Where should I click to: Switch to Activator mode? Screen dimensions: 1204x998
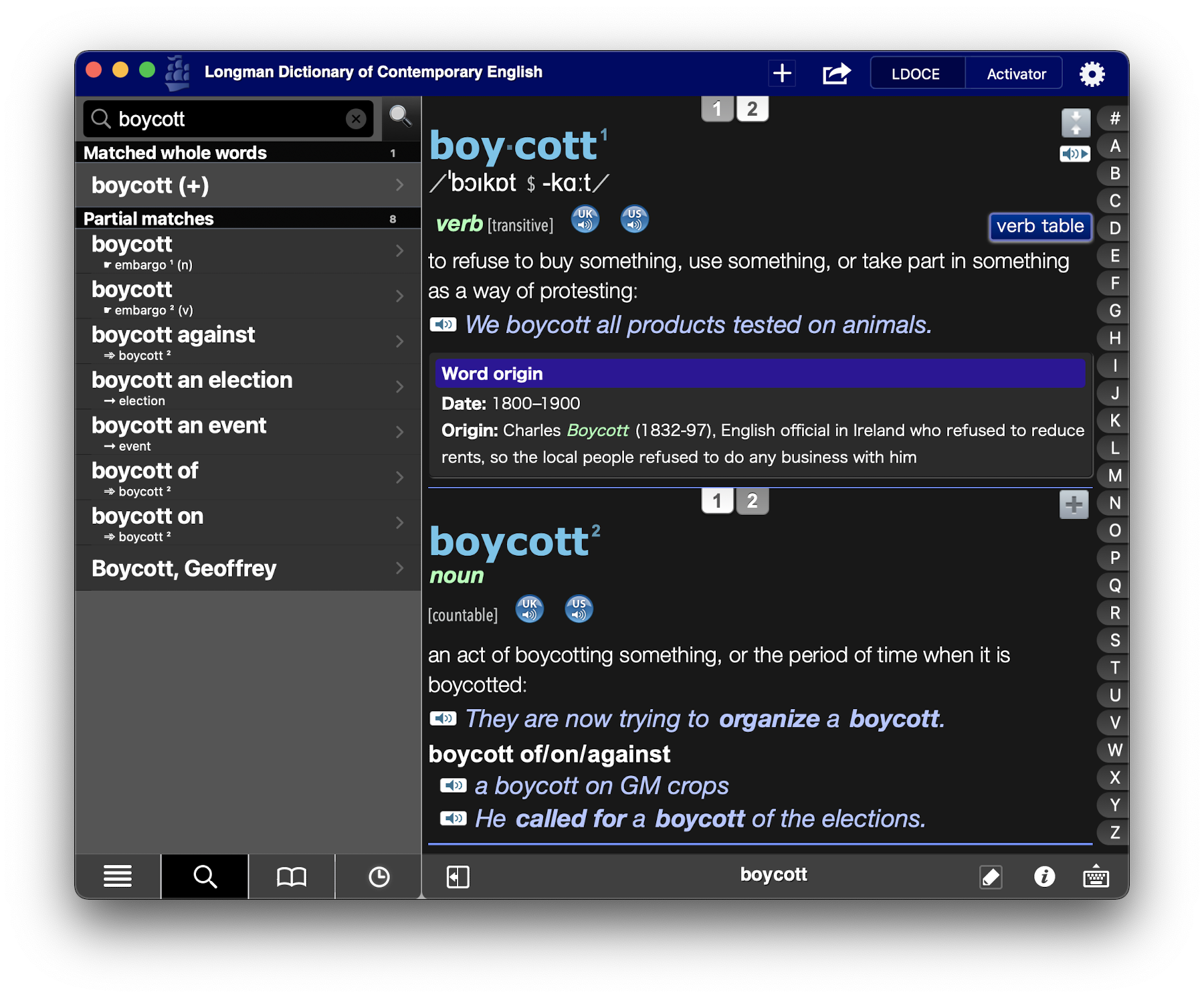1015,74
